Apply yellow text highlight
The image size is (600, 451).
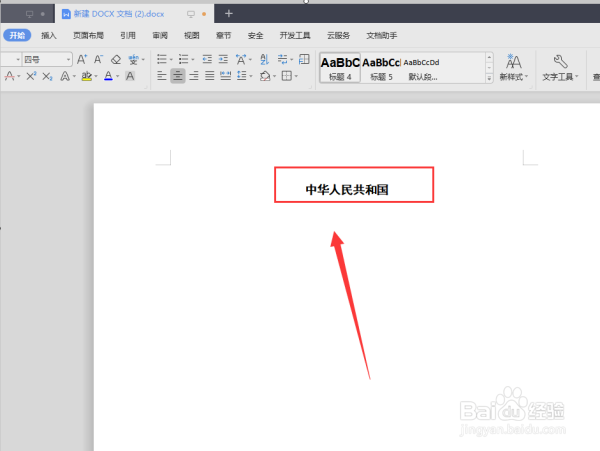(86, 76)
